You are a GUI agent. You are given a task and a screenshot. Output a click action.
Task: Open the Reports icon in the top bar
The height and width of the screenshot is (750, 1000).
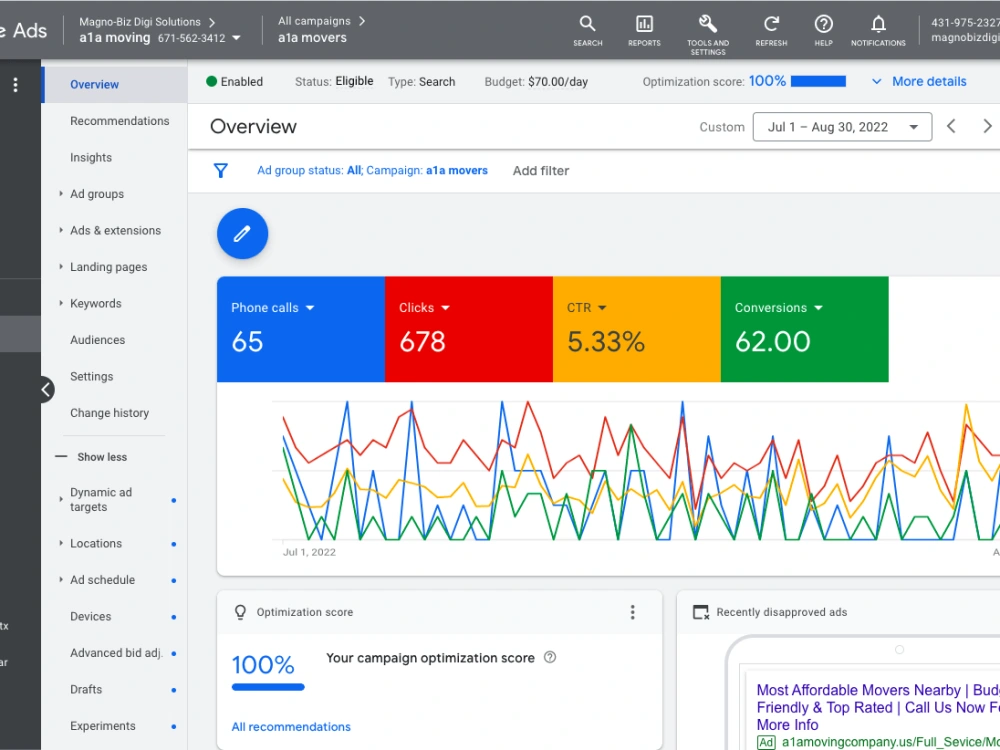point(644,31)
